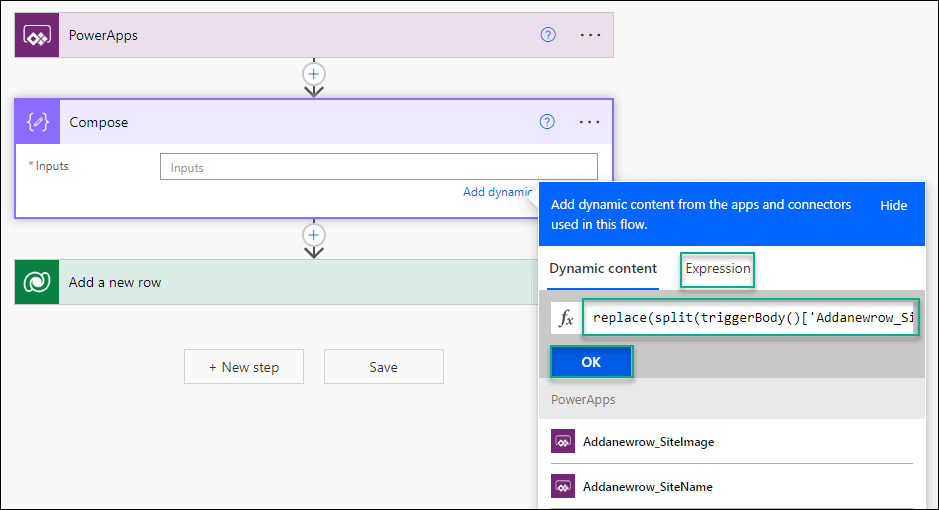Screen dimensions: 939x510
Task: Hide the dynamic content panel
Action: 893,205
